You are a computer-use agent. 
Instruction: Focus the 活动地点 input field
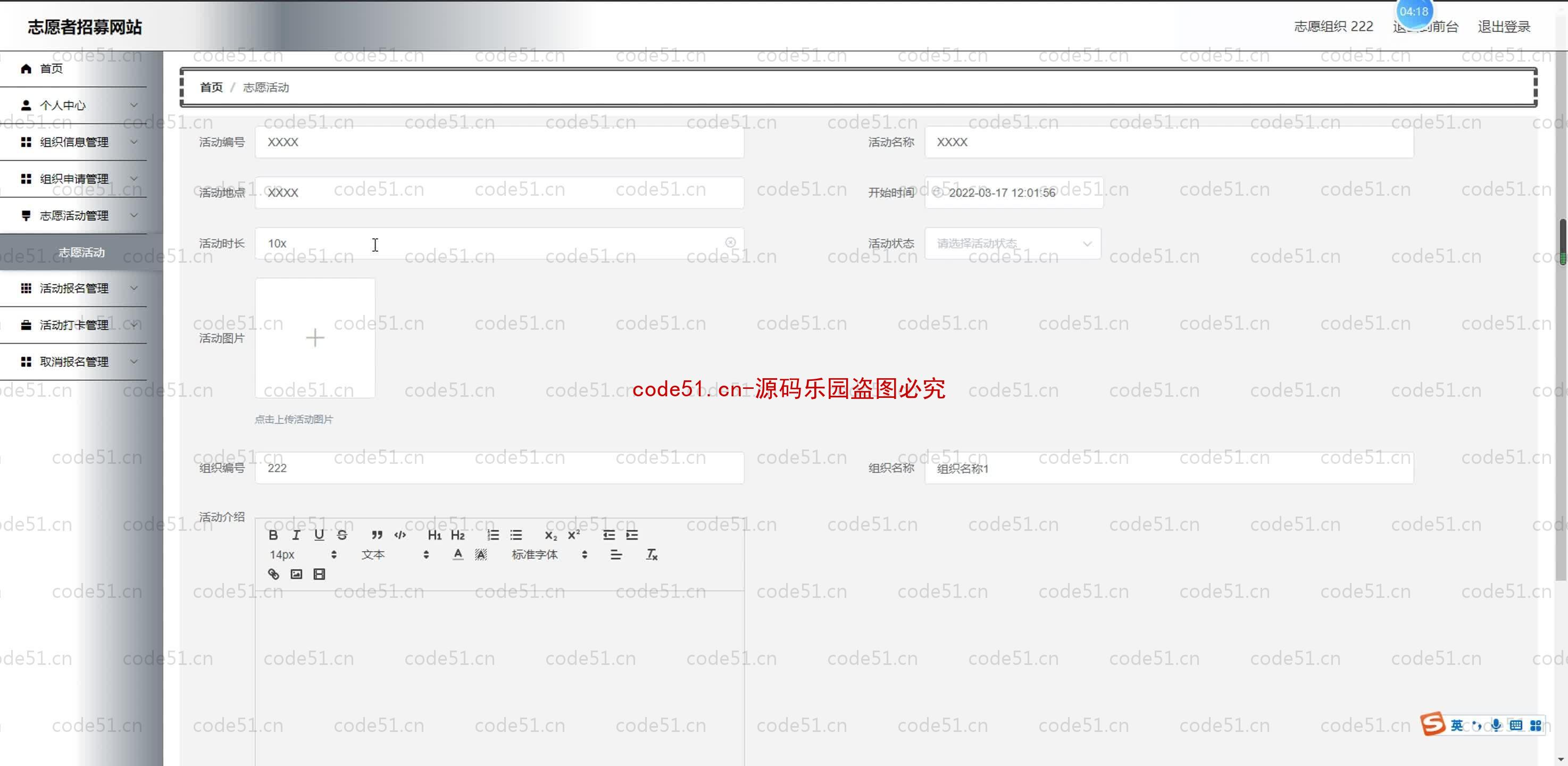click(499, 193)
